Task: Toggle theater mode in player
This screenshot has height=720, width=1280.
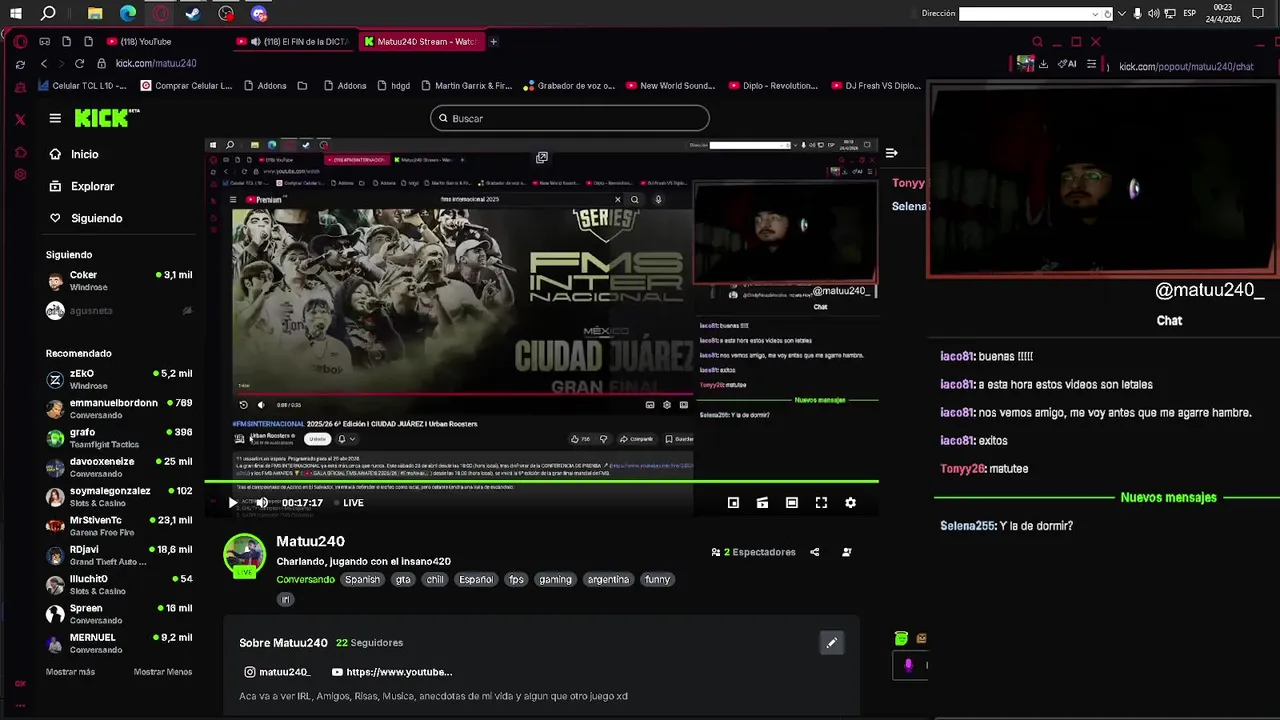Action: (792, 503)
